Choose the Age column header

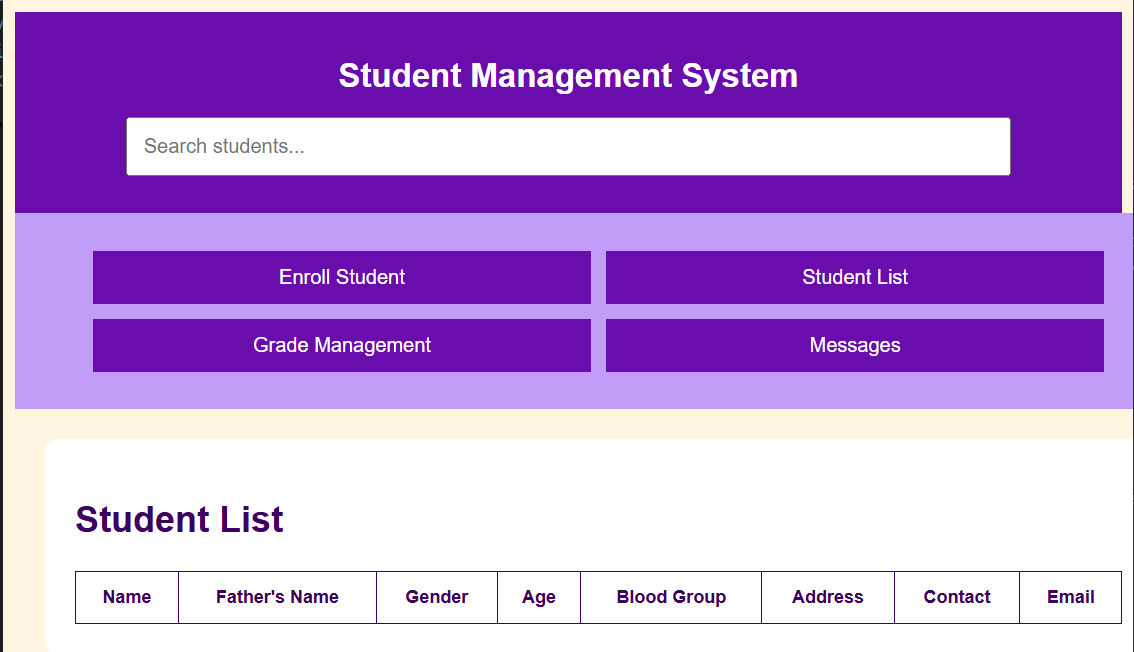point(538,597)
